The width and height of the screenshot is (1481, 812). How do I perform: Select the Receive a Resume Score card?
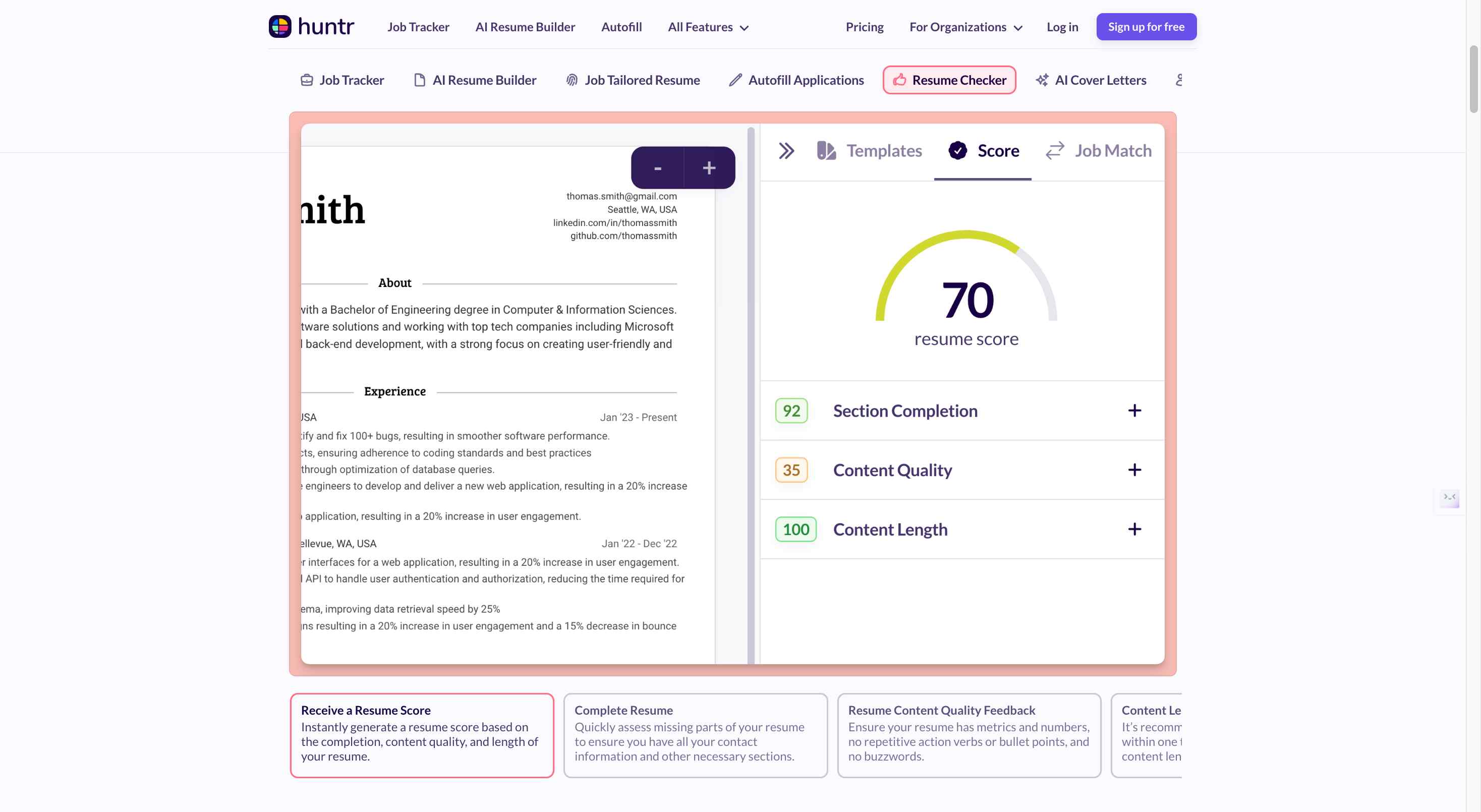click(422, 735)
